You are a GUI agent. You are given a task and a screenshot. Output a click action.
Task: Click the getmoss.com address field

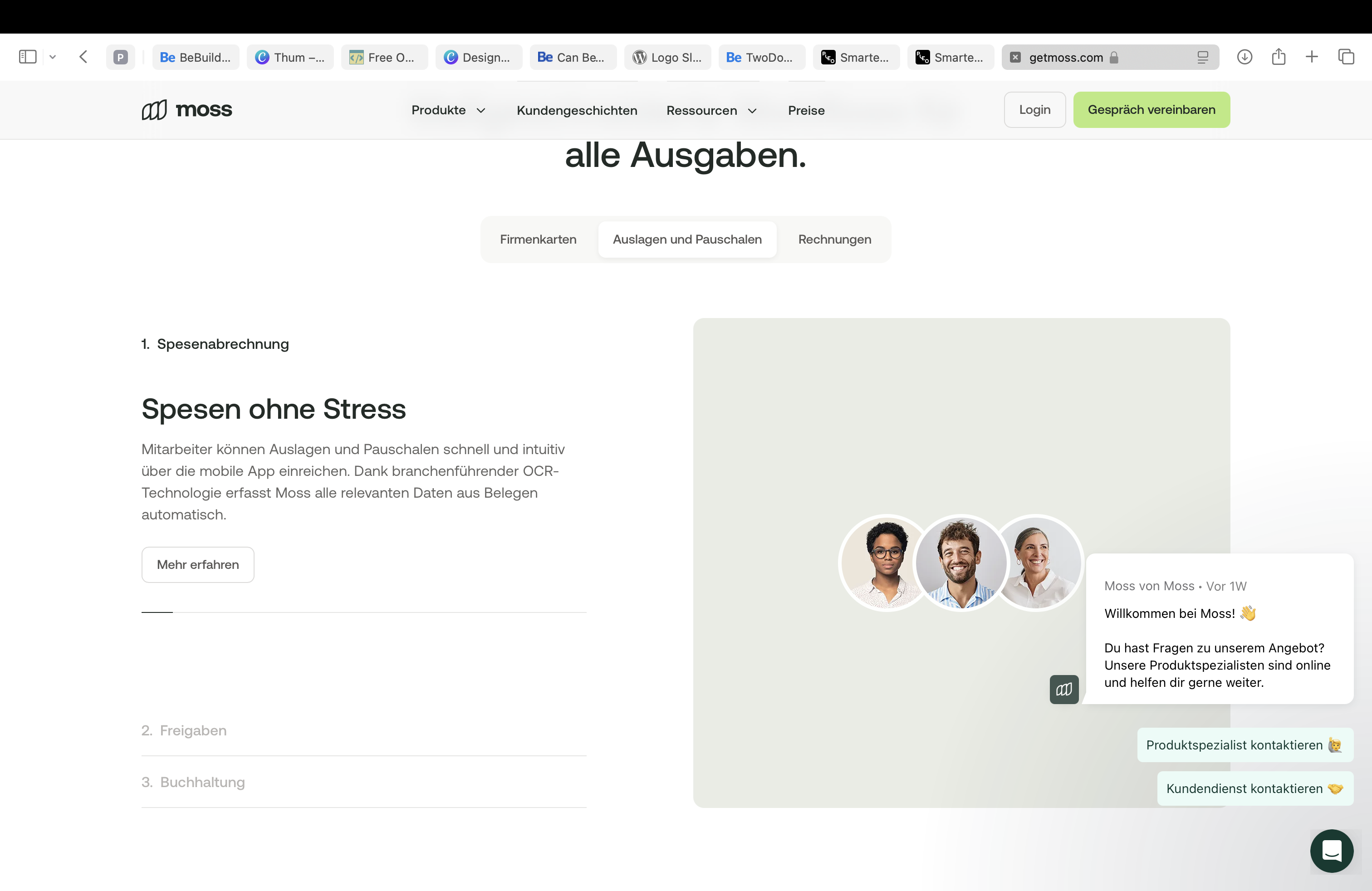[1110, 57]
